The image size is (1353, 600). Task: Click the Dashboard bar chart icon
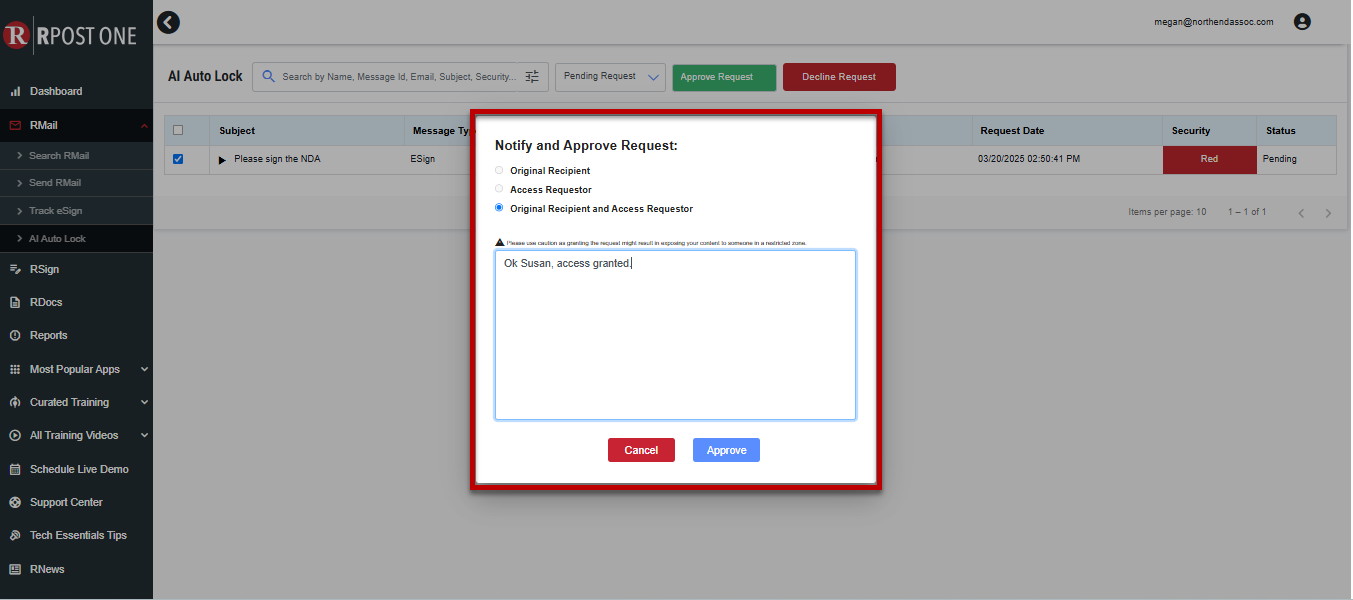15,91
